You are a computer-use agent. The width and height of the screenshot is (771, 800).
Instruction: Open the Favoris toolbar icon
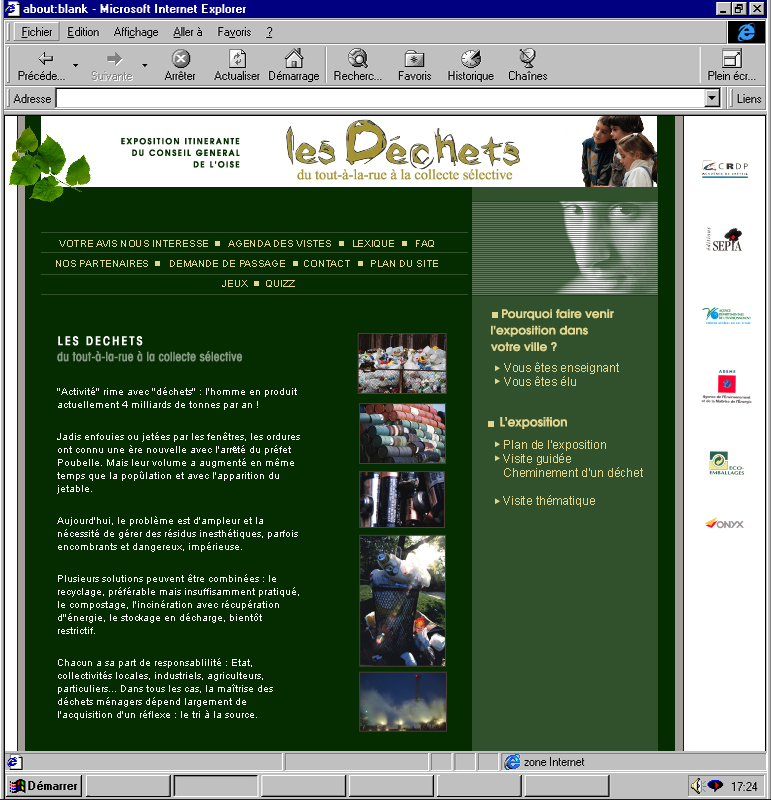point(414,59)
